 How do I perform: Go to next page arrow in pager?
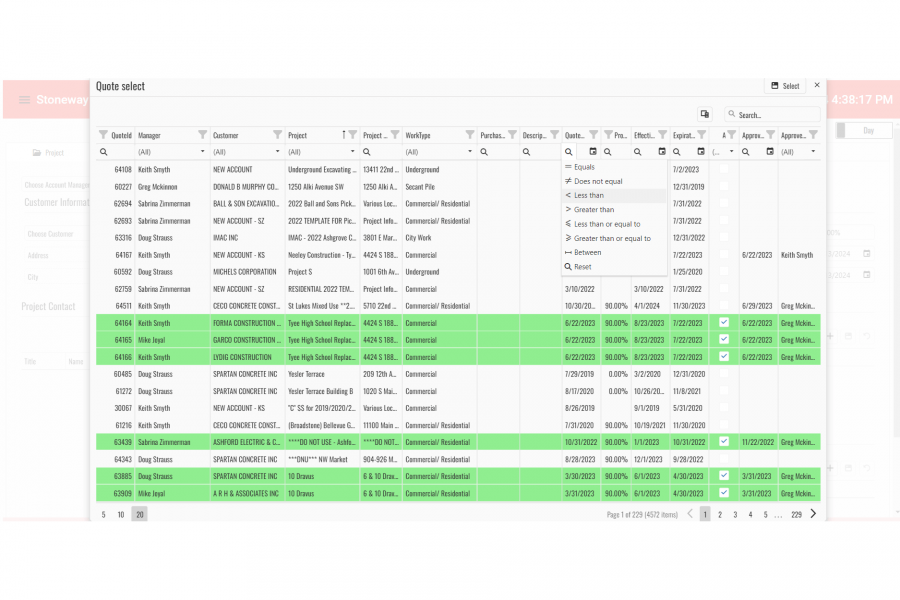[x=813, y=514]
